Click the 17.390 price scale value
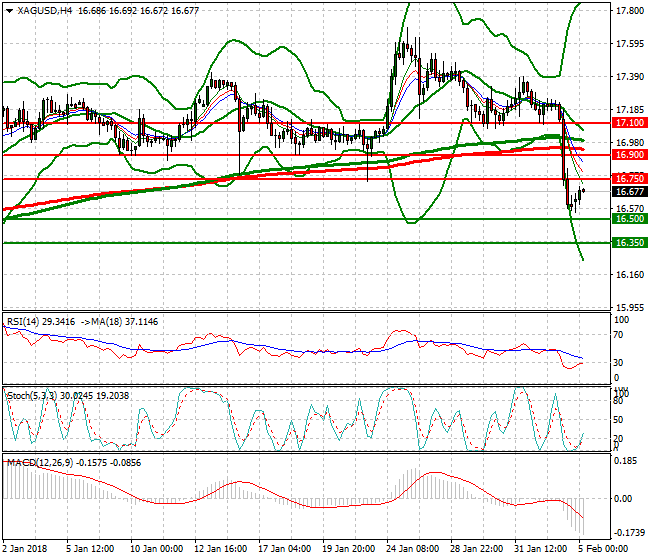The image size is (650, 560). 630,77
